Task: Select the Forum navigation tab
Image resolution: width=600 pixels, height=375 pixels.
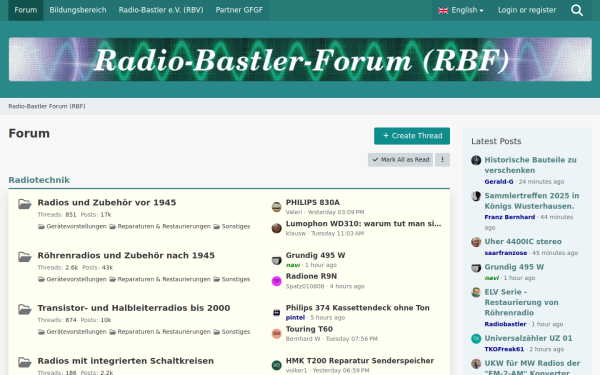Action: [x=26, y=10]
